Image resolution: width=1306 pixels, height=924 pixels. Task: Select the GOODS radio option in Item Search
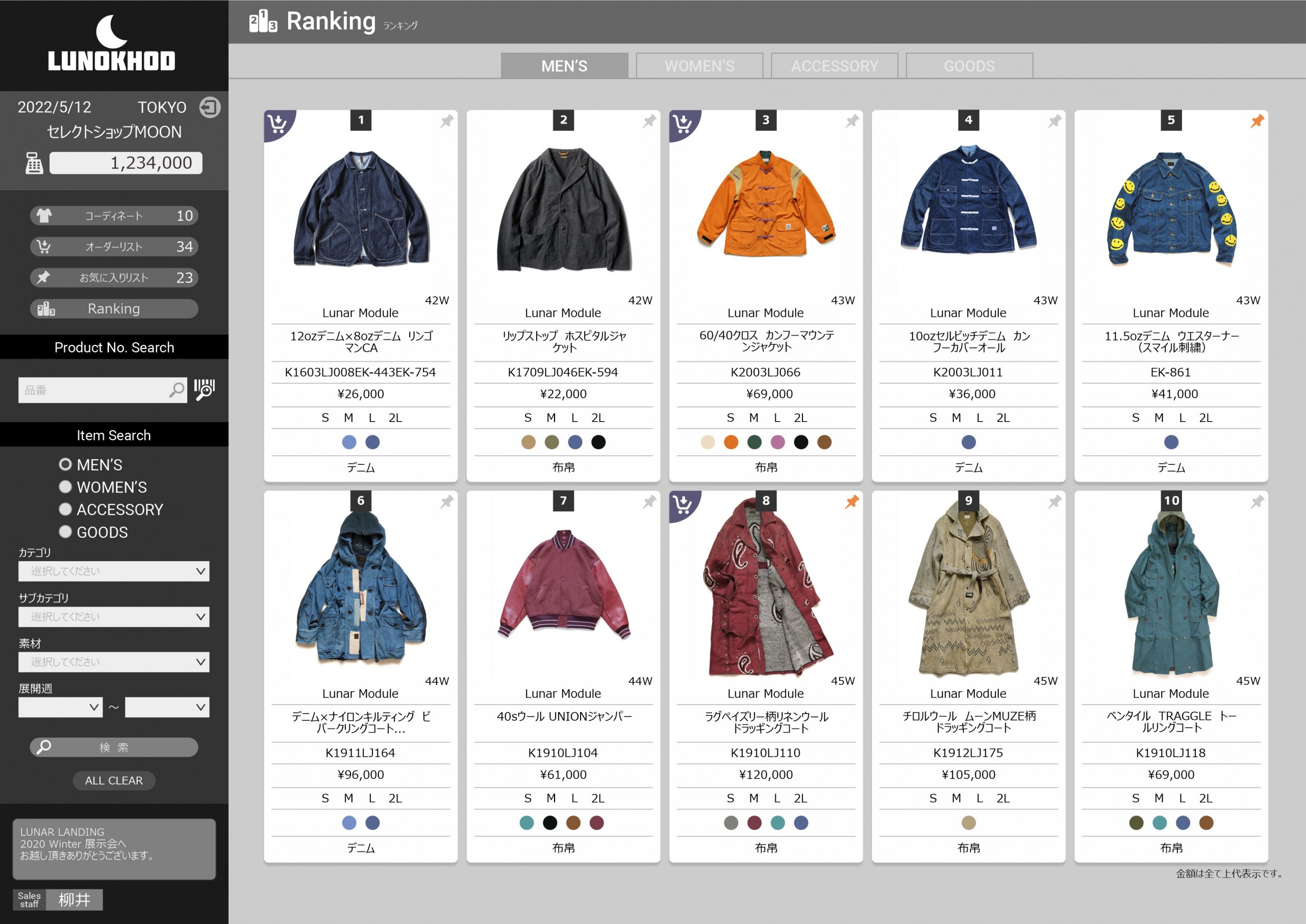click(65, 532)
